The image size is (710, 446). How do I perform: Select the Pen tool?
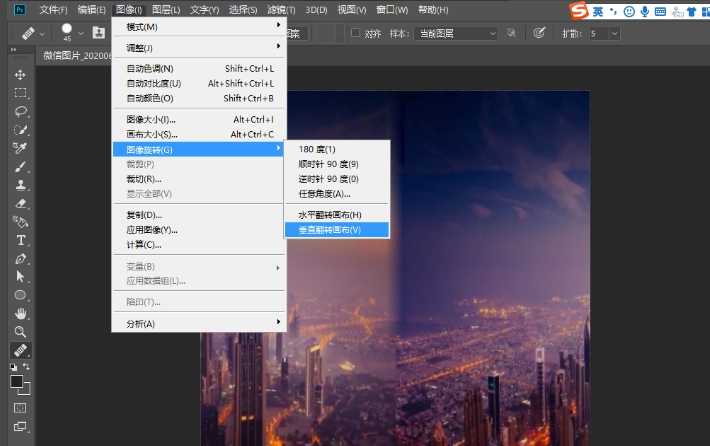[x=20, y=258]
